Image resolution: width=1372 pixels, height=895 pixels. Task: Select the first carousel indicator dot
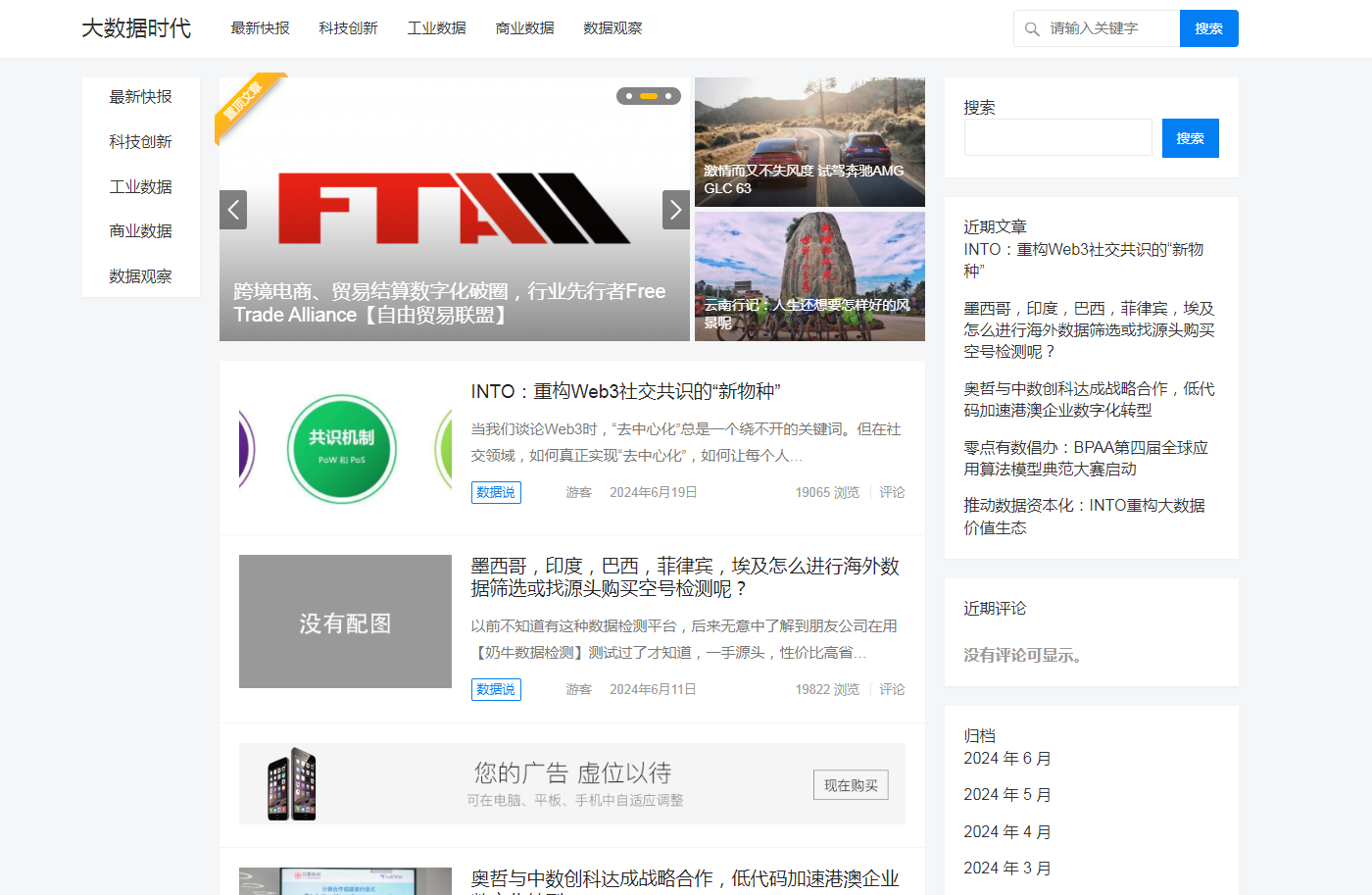(x=629, y=96)
